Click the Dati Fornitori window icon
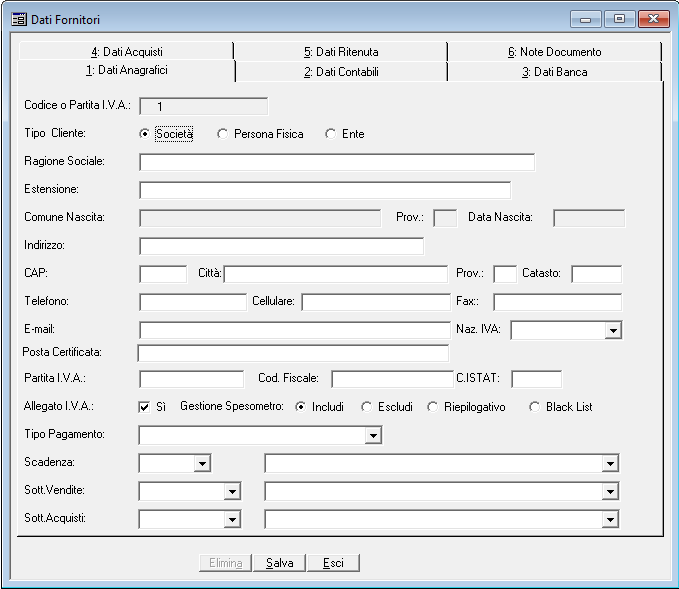This screenshot has width=679, height=589. coord(19,19)
